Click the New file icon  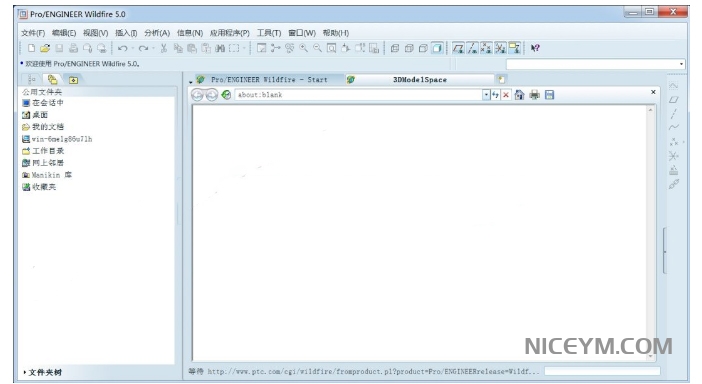(31, 48)
